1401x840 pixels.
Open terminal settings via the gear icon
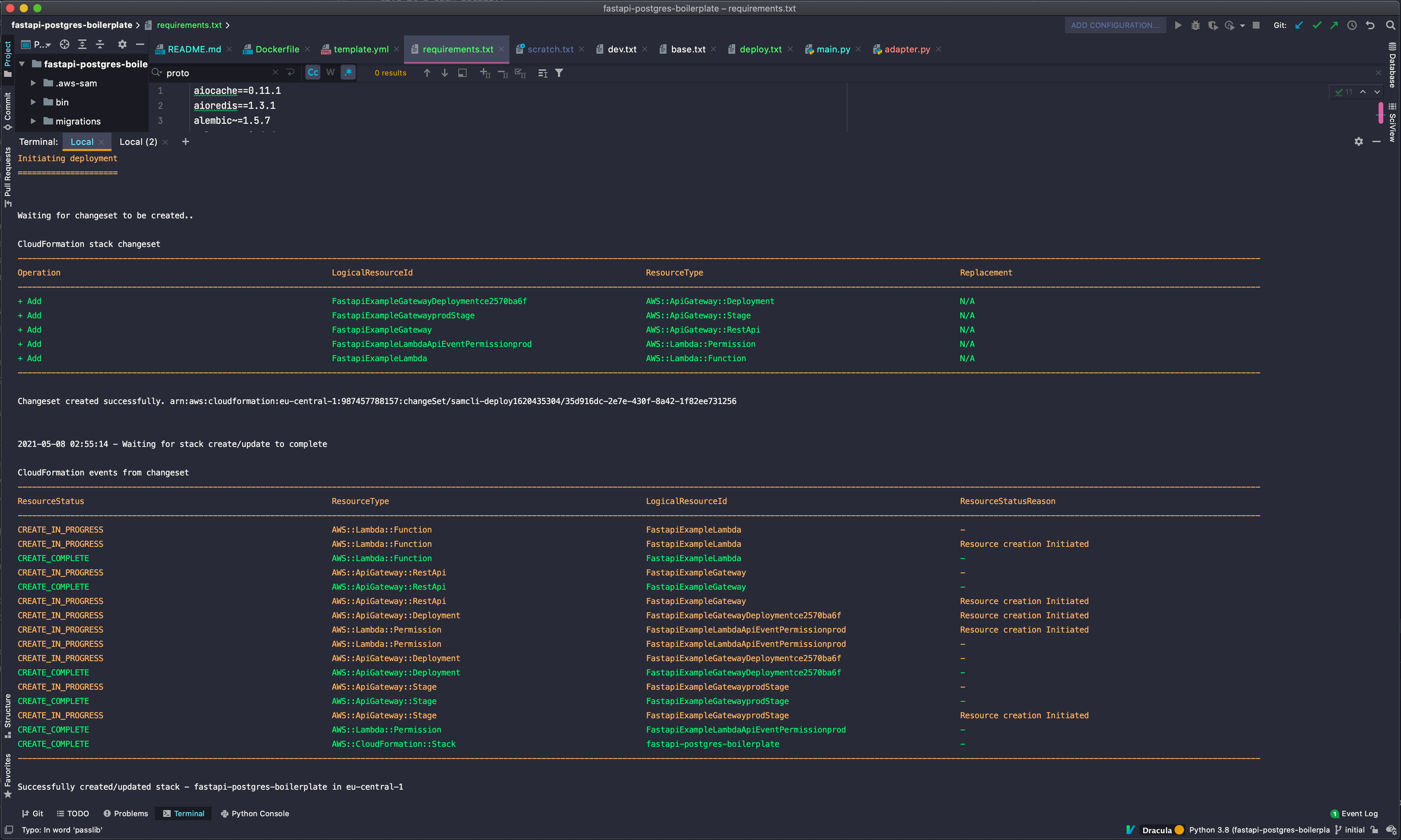(1358, 141)
